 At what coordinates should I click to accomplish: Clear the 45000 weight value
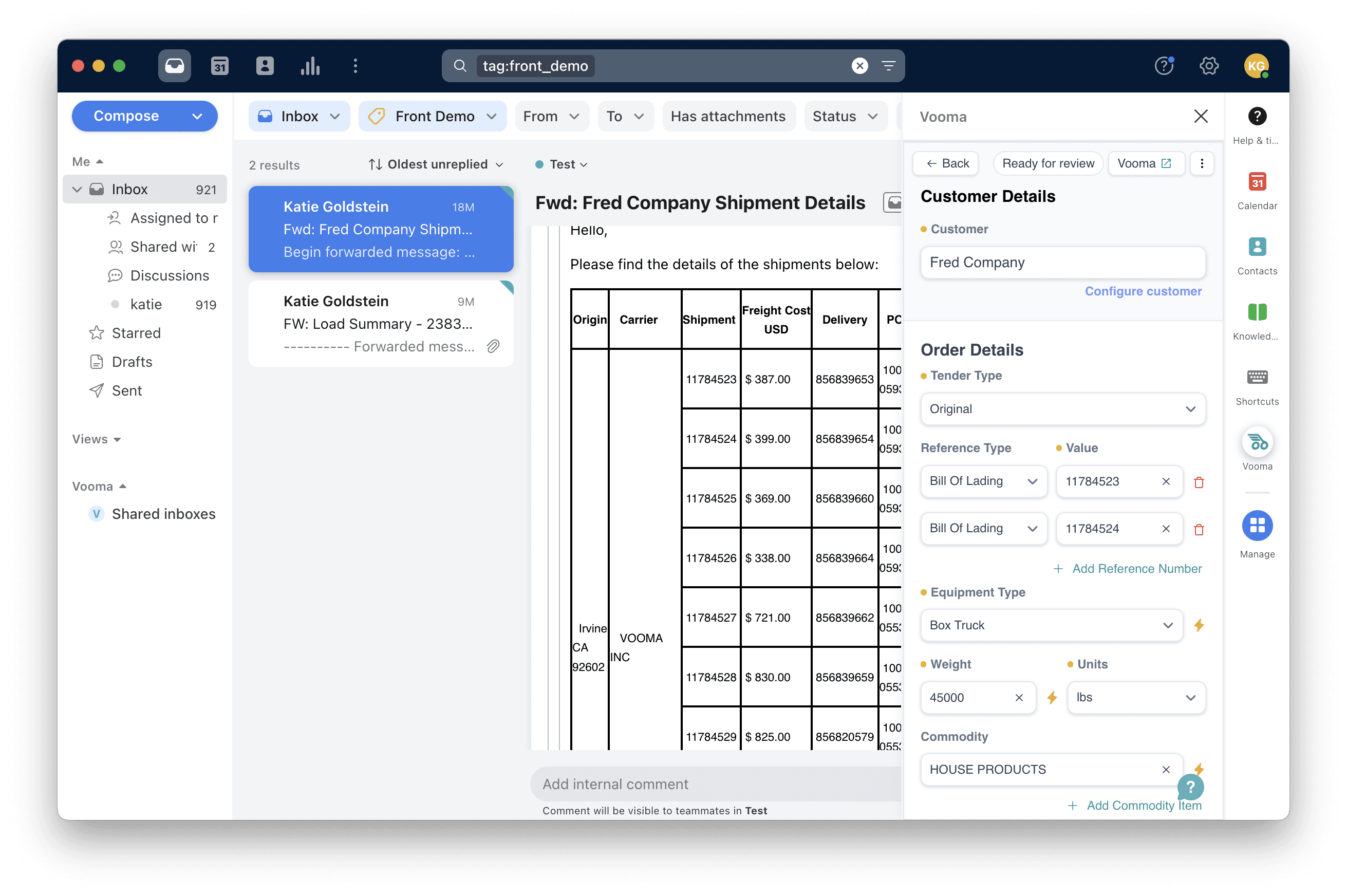click(x=1019, y=697)
